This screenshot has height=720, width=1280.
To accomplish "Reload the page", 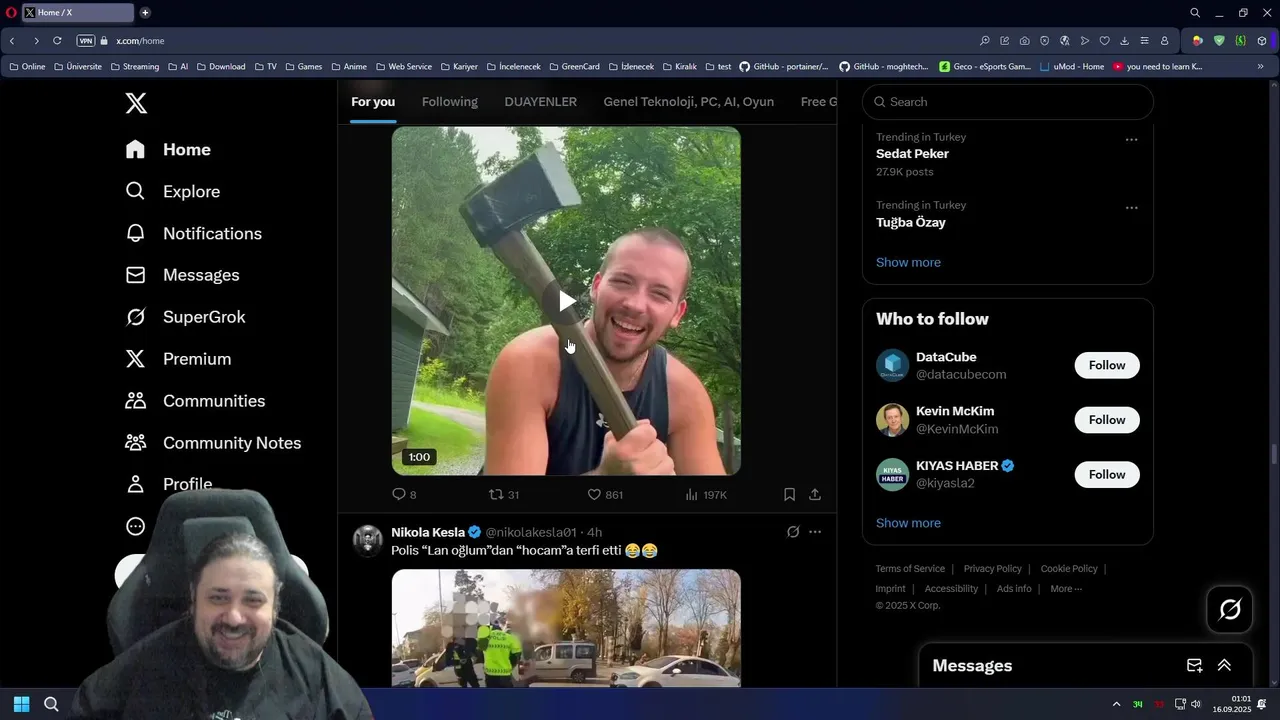I will coord(57,41).
